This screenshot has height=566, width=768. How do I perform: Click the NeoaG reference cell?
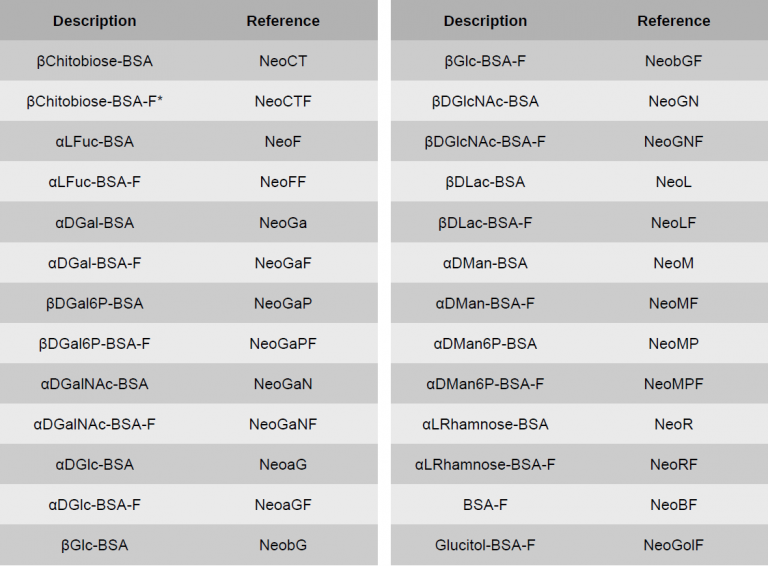(x=283, y=464)
